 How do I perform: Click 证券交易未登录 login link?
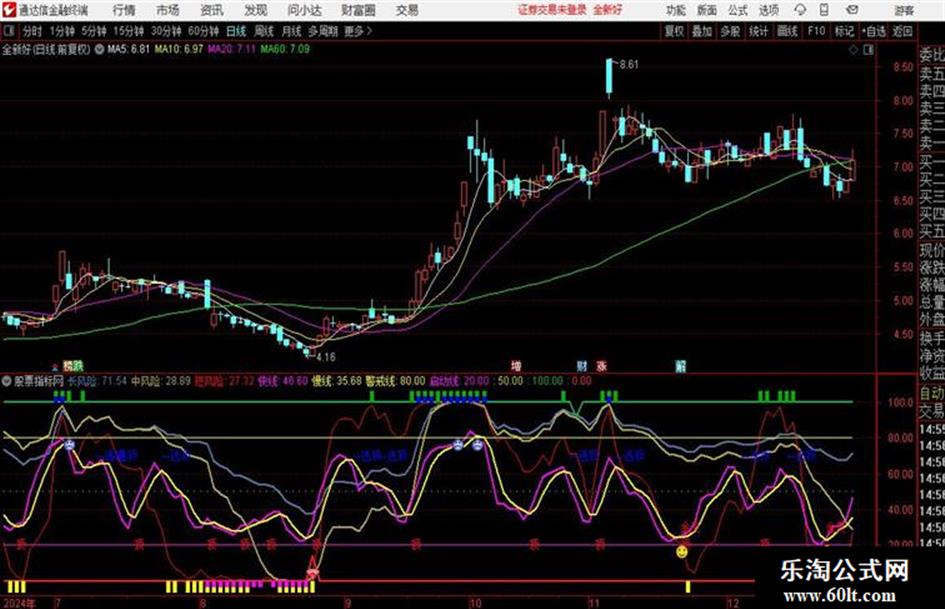[552, 10]
